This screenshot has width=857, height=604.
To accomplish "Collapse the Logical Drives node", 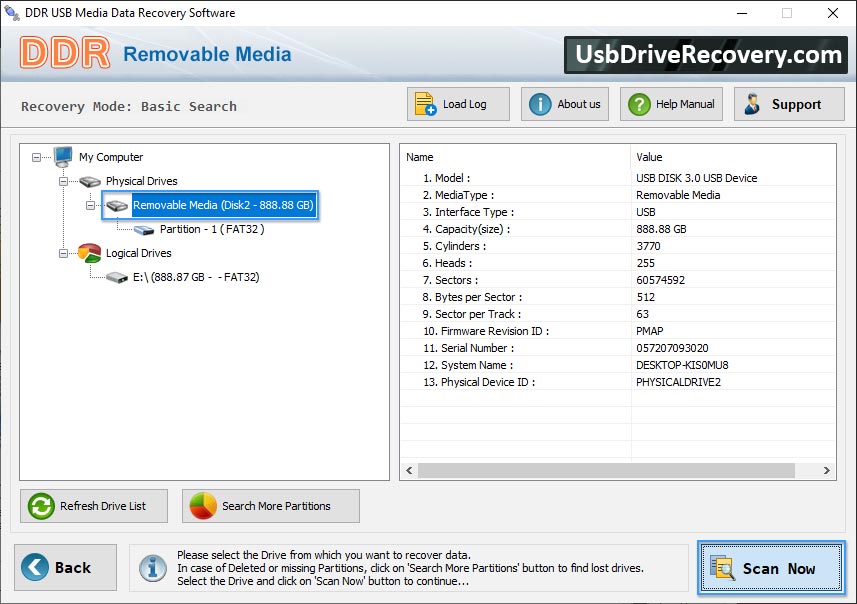I will coord(63,253).
